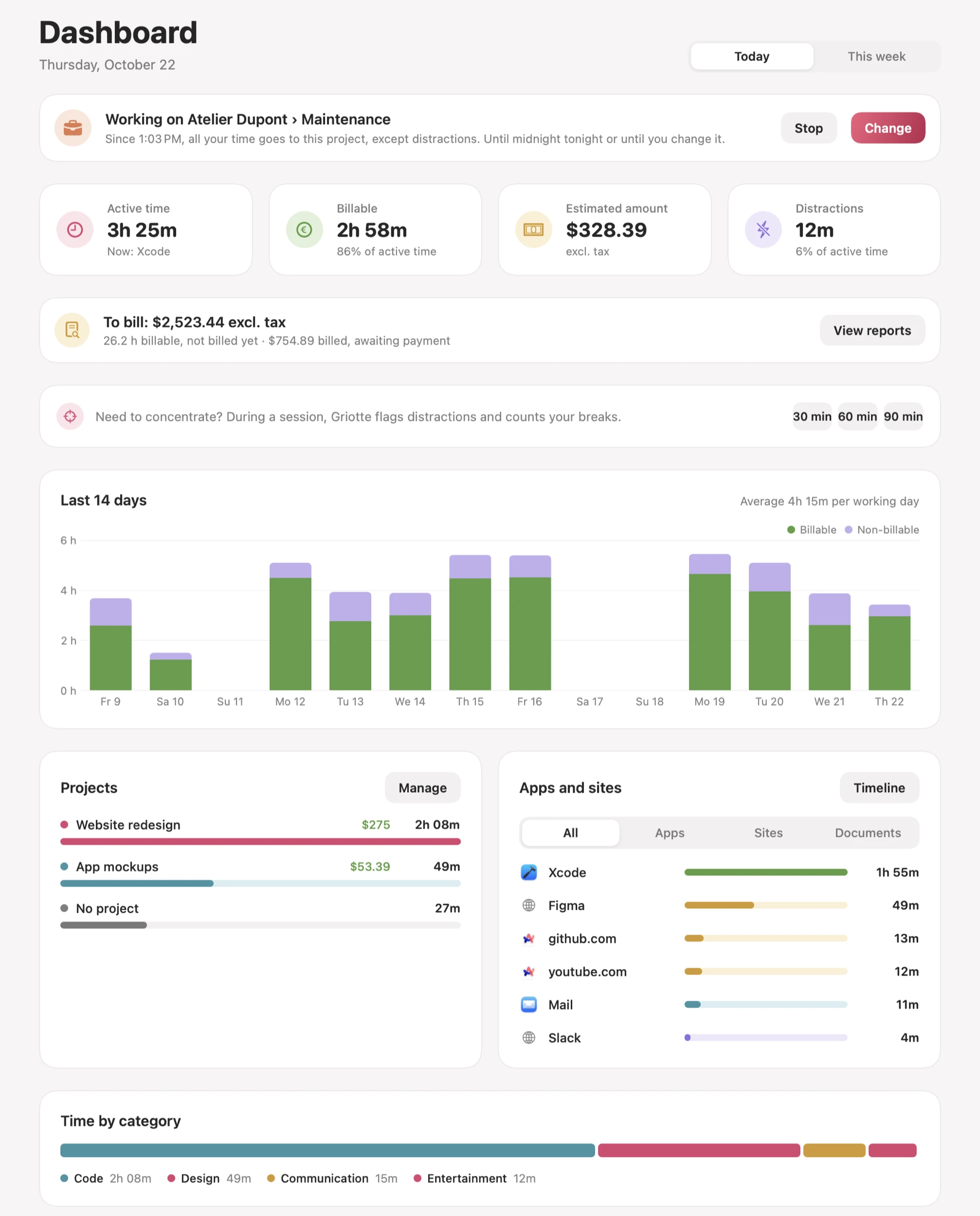Click the Billable euro coin icon

tap(304, 230)
